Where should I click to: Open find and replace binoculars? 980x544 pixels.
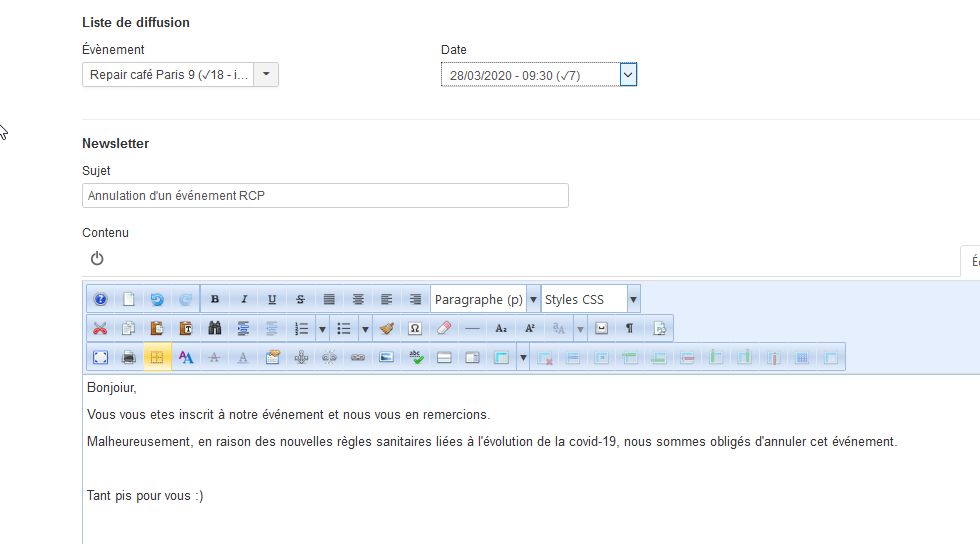214,328
